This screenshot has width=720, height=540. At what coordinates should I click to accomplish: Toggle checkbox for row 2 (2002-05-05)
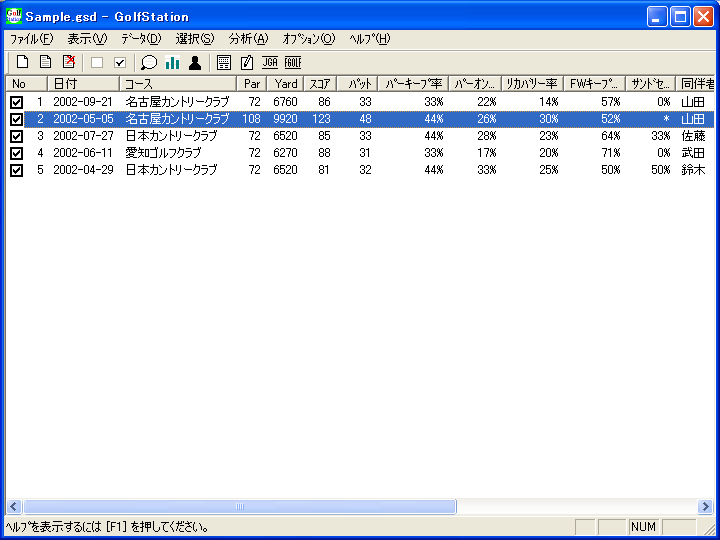(x=17, y=119)
